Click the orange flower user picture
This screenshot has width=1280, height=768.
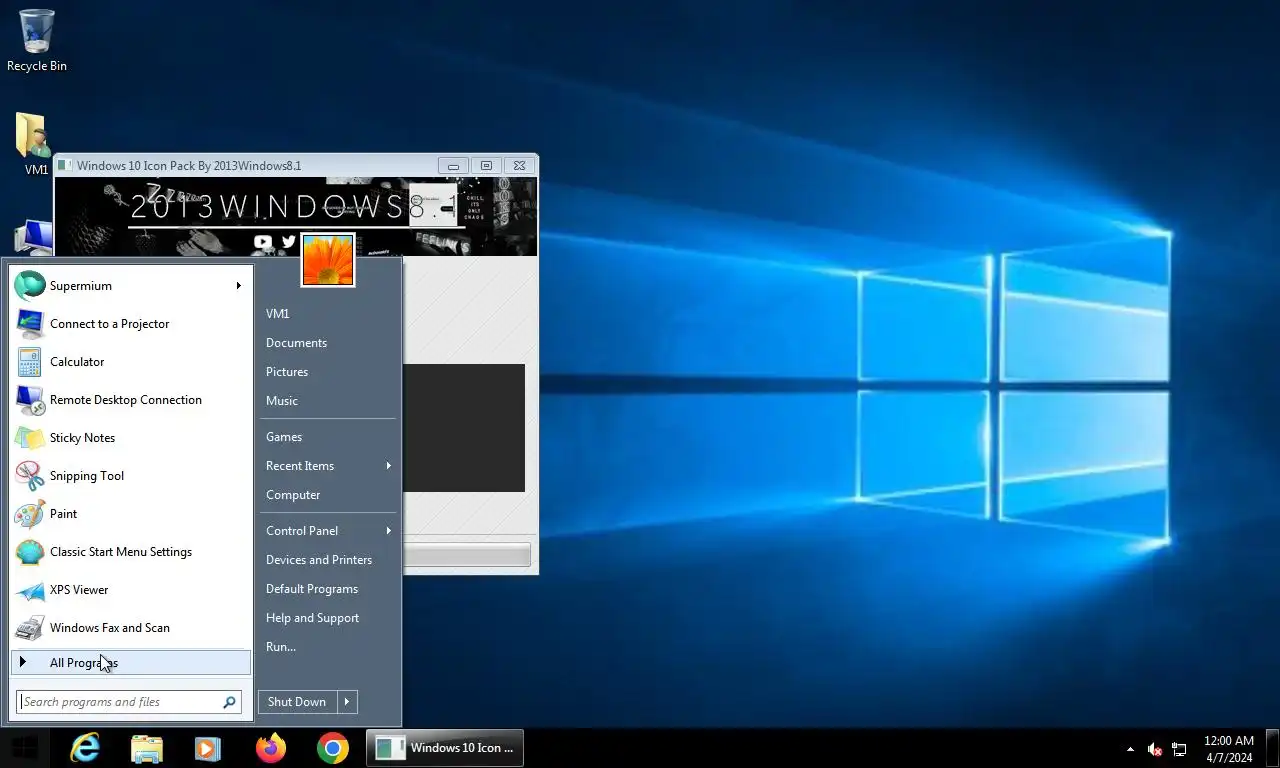(x=328, y=260)
